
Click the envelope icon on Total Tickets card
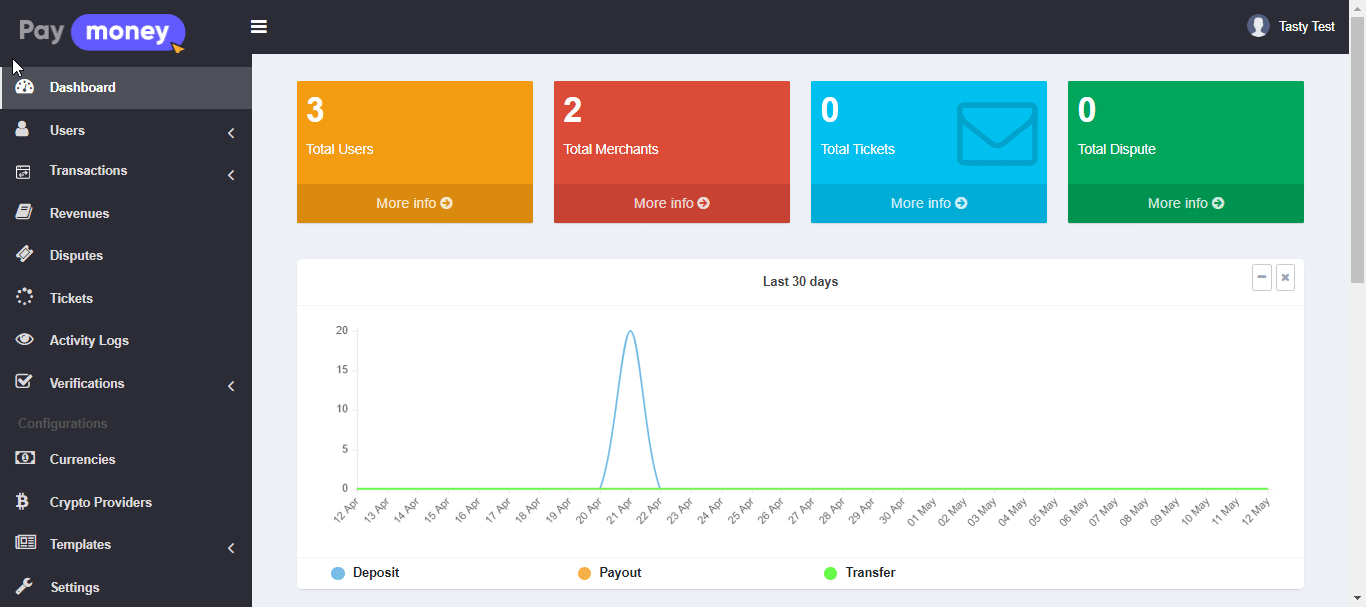click(x=997, y=133)
